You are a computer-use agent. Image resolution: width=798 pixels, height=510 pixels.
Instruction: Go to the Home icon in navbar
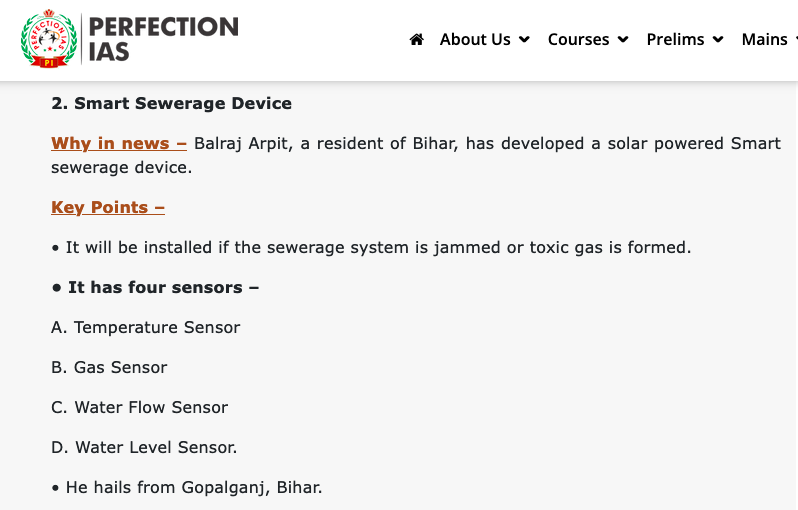[417, 39]
